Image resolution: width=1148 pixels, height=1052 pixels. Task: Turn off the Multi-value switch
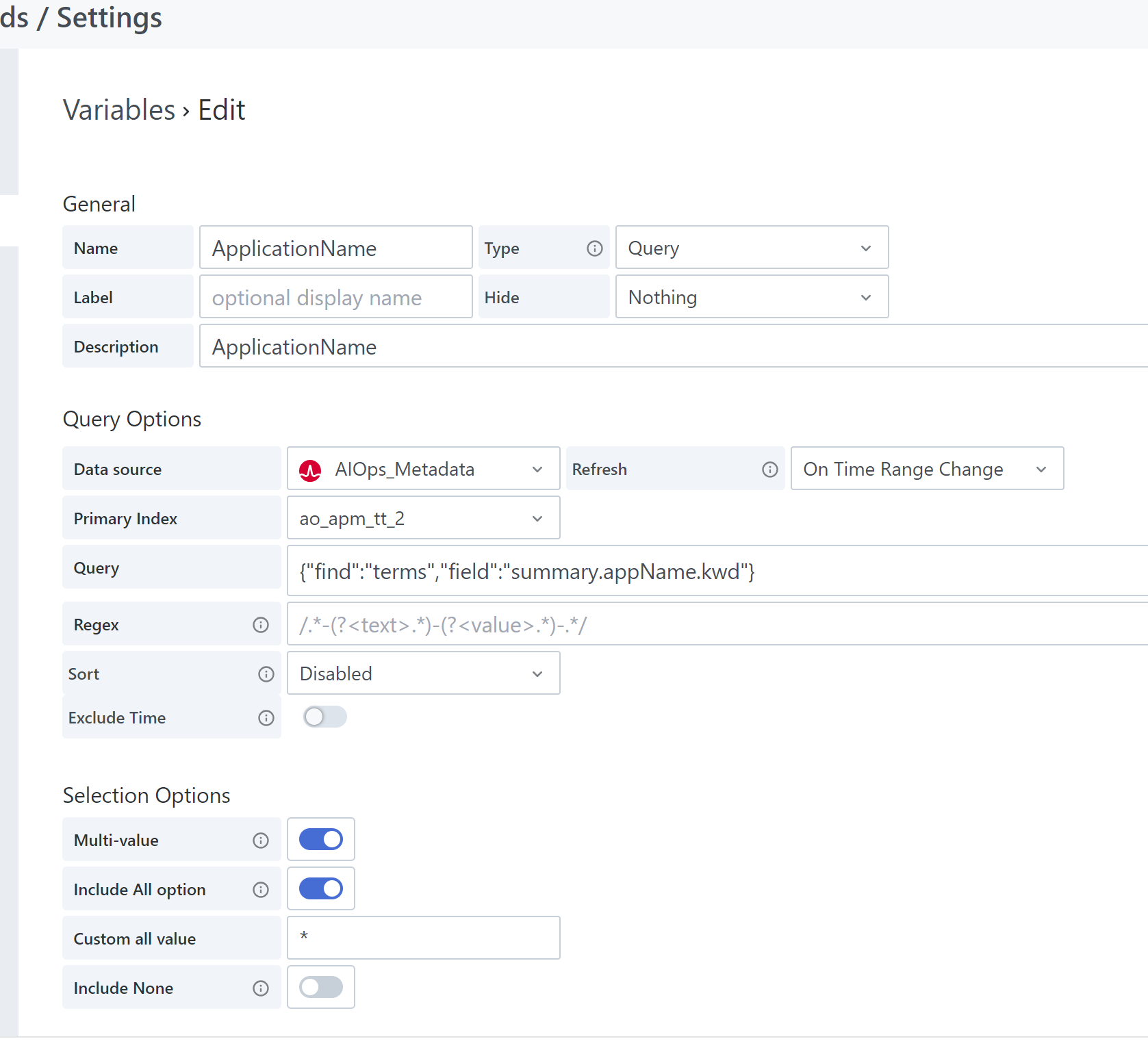coord(320,839)
